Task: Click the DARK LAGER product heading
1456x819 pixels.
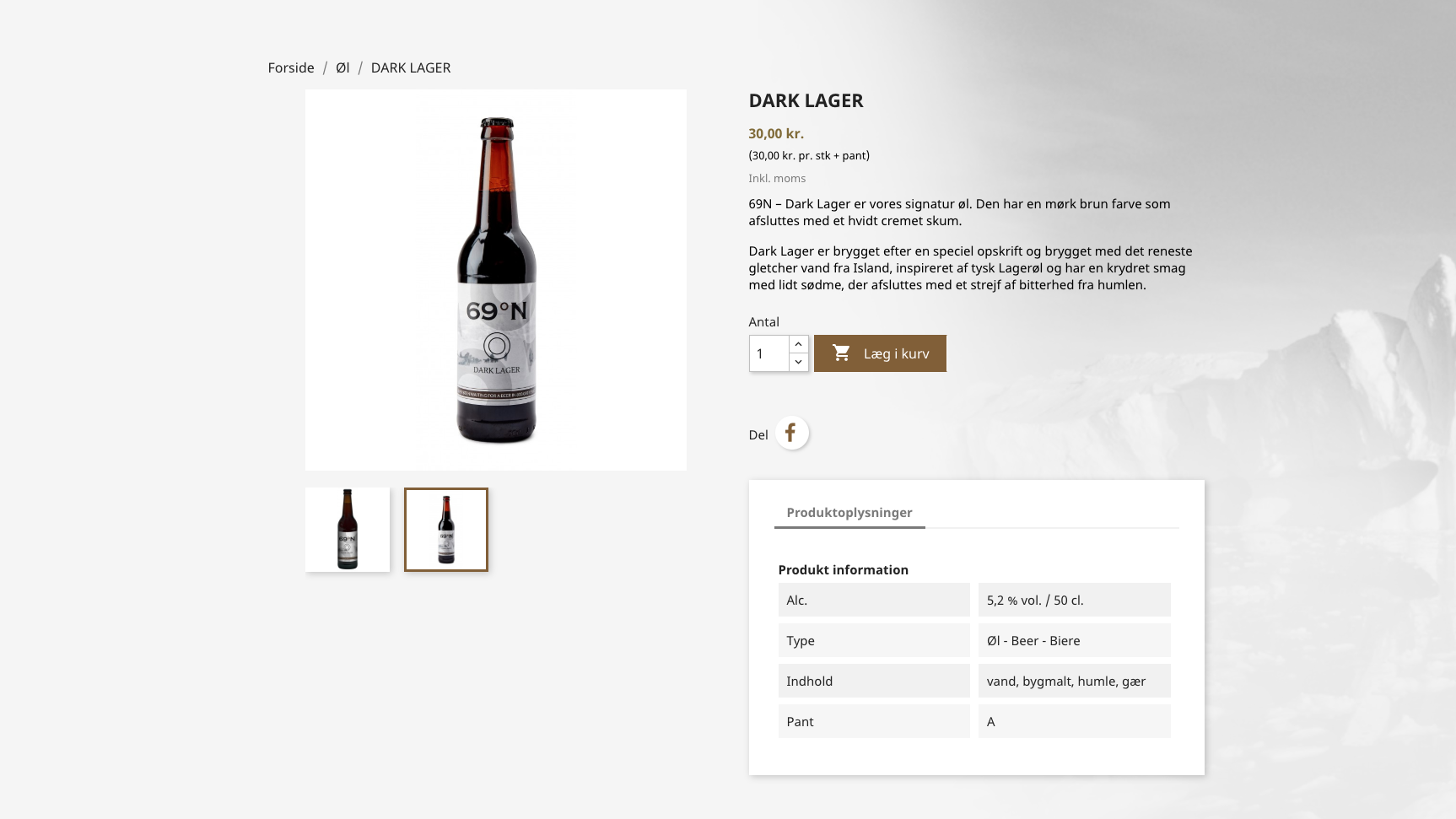Action: tap(806, 100)
